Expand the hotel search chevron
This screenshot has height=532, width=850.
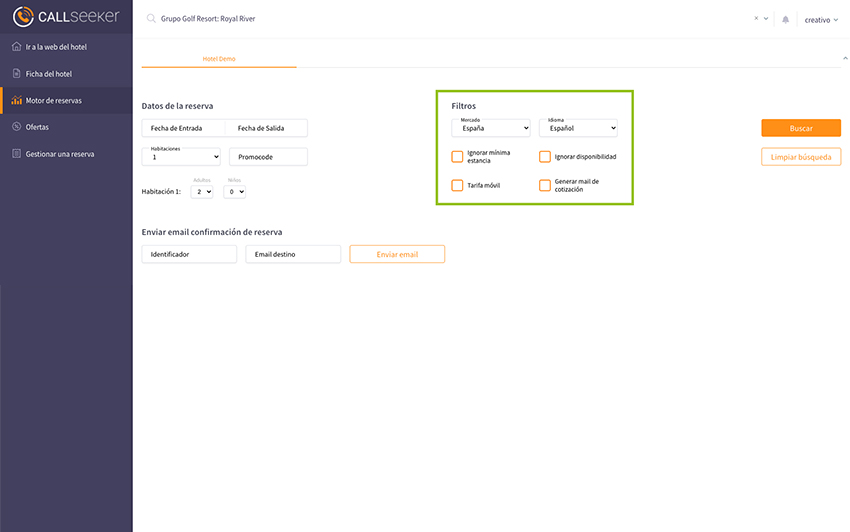766,18
